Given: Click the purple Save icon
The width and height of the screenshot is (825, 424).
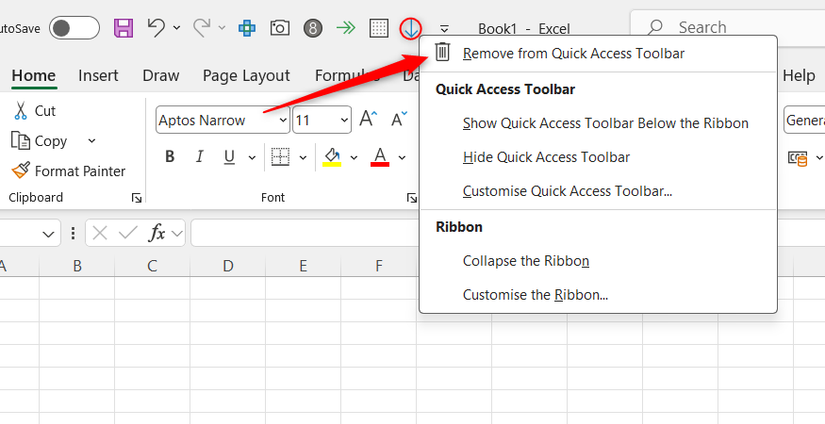Looking at the screenshot, I should pyautogui.click(x=123, y=28).
